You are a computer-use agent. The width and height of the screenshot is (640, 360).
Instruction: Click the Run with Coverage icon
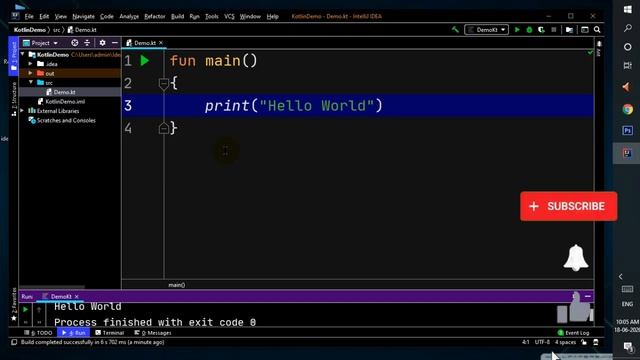[x=541, y=30]
